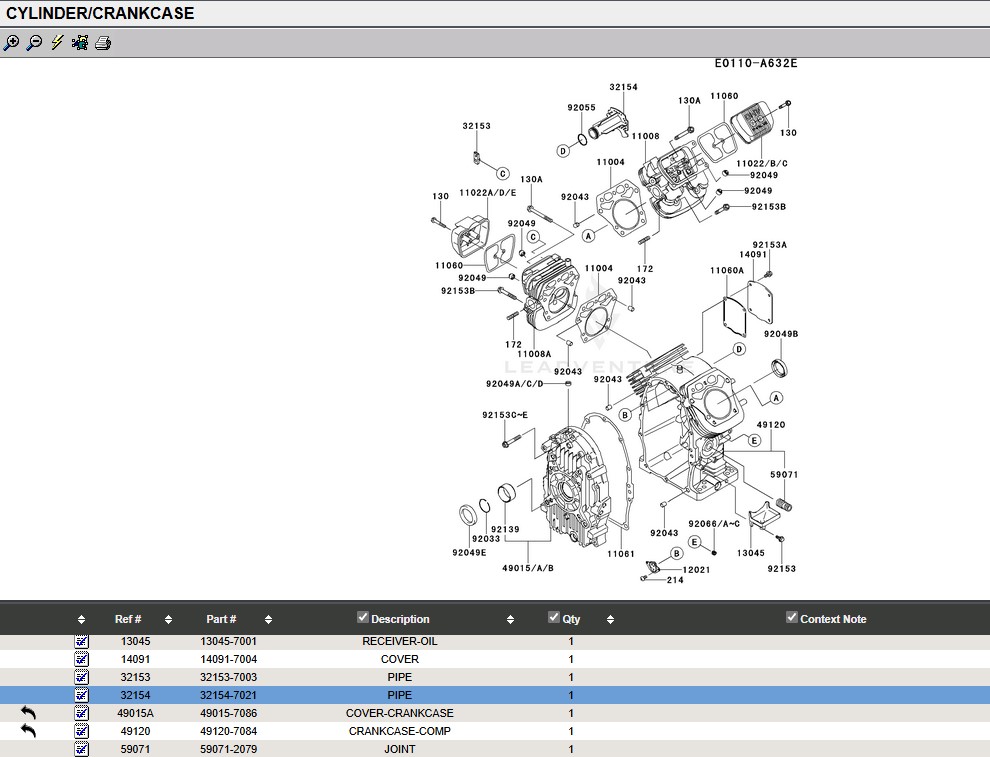
Task: Print the diagram using printer icon
Action: 103,43
